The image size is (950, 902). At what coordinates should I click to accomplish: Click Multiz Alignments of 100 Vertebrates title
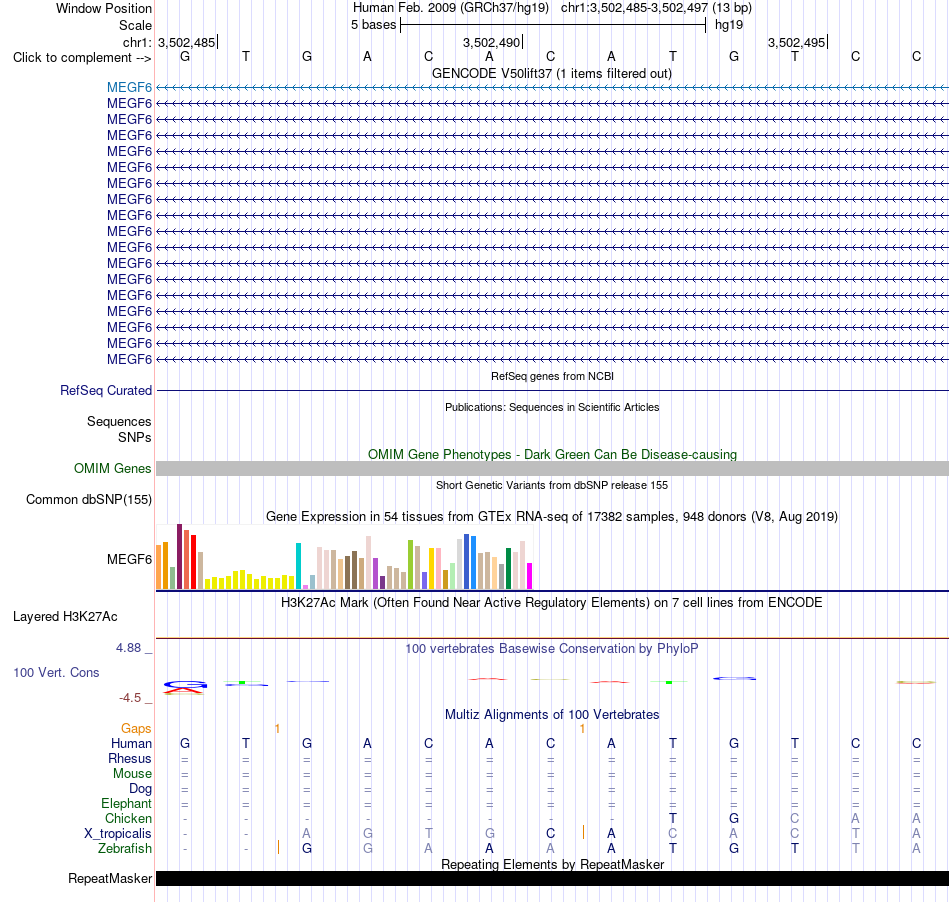pyautogui.click(x=552, y=715)
